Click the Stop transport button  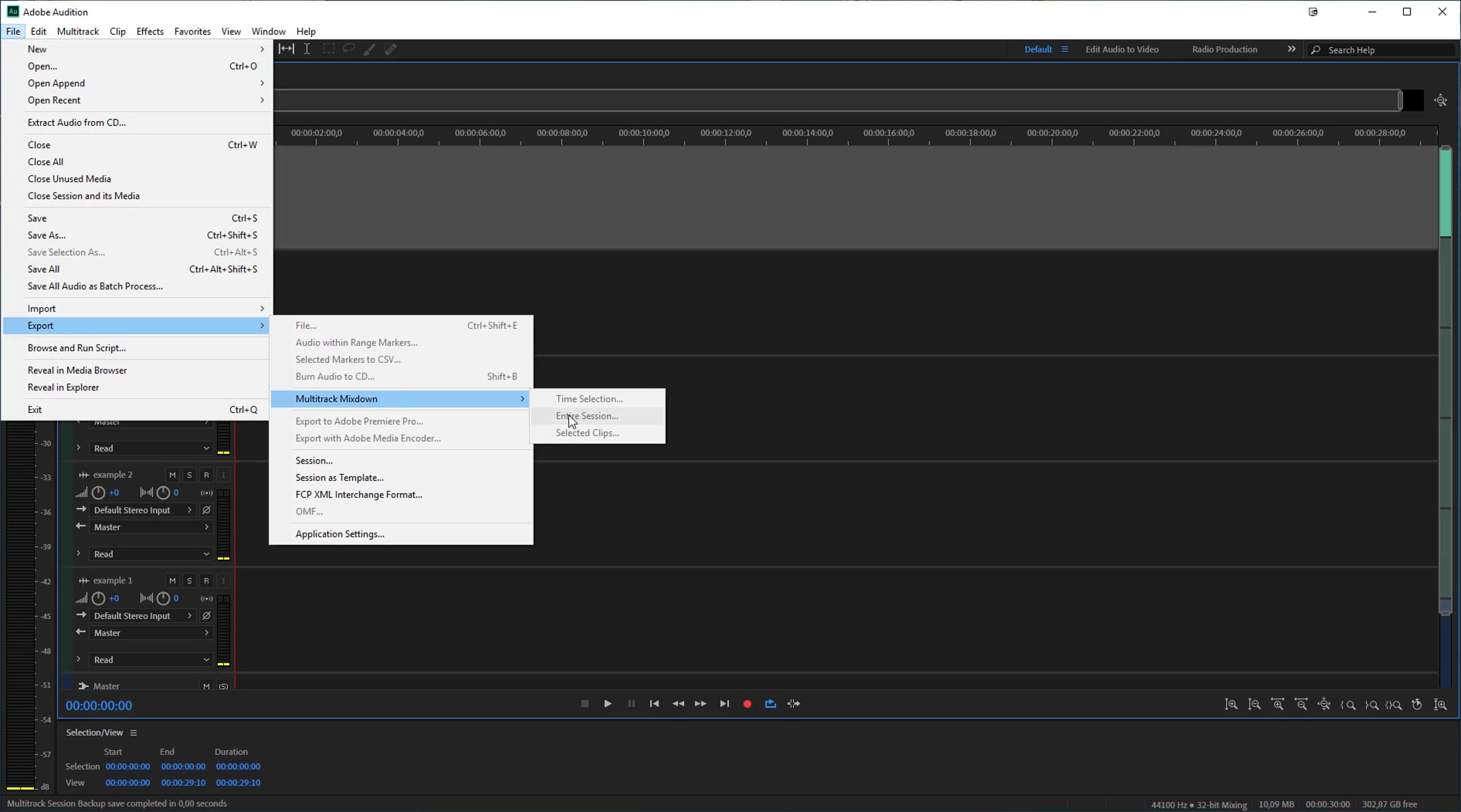584,704
